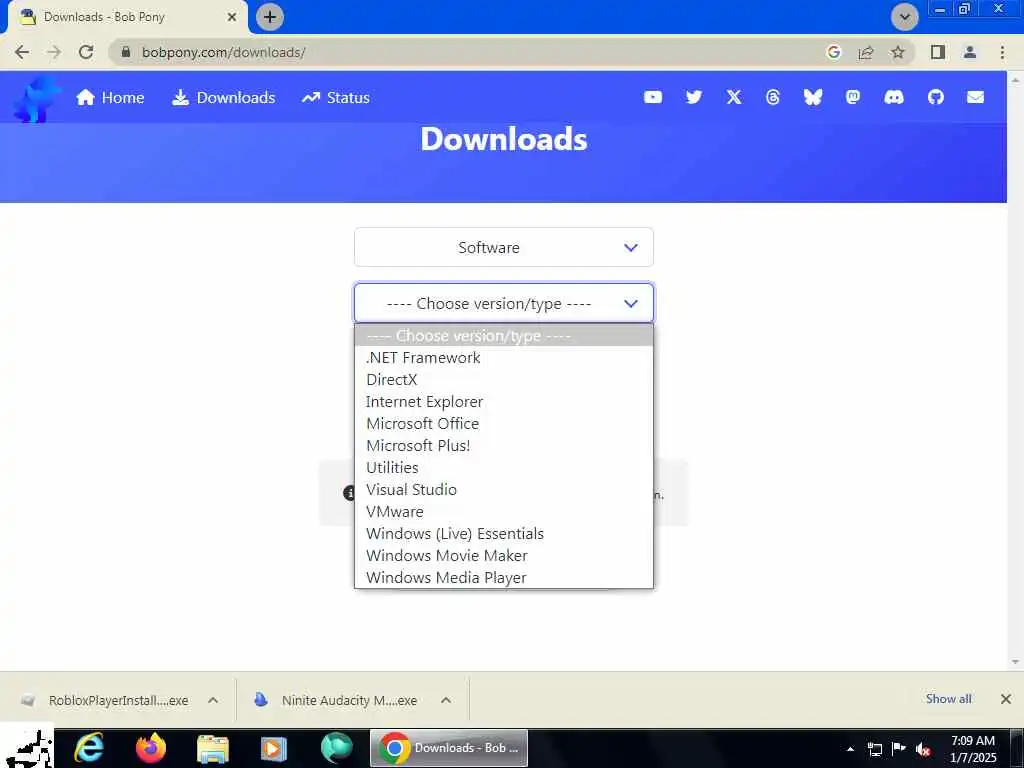Select Windows (Live) Essentials option

pos(504,534)
